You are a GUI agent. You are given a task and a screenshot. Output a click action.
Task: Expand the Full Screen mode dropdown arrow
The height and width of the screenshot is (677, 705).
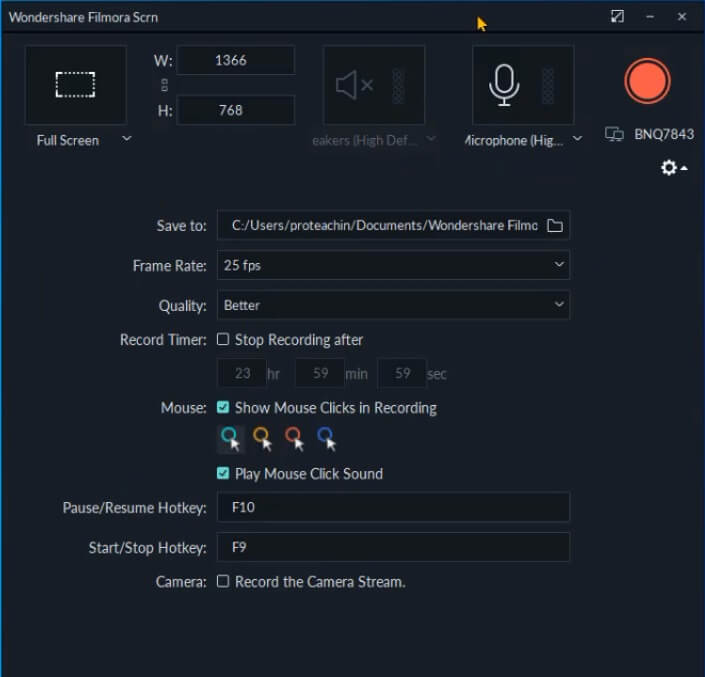pos(127,138)
